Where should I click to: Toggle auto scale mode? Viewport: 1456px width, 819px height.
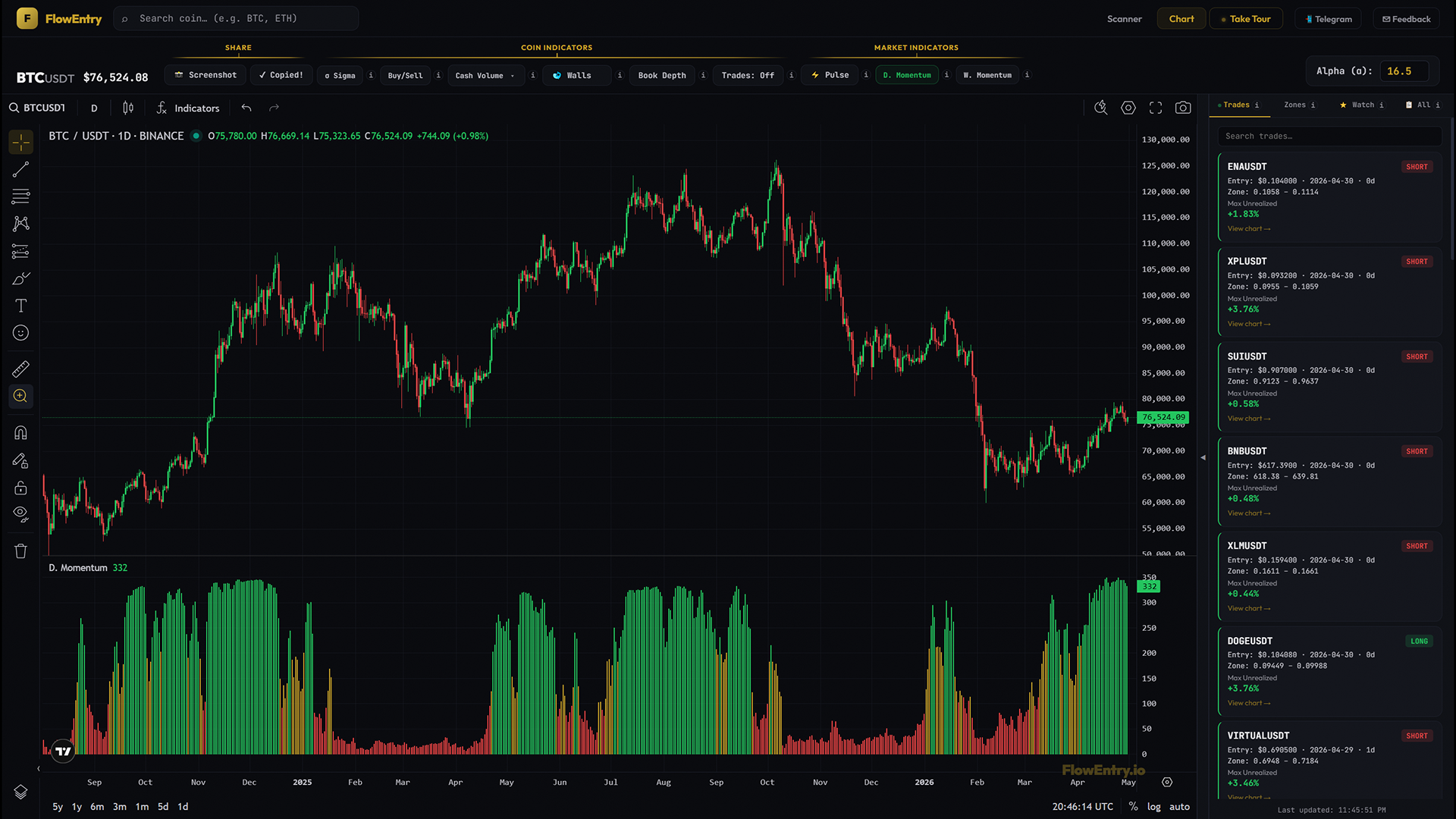pyautogui.click(x=1179, y=807)
